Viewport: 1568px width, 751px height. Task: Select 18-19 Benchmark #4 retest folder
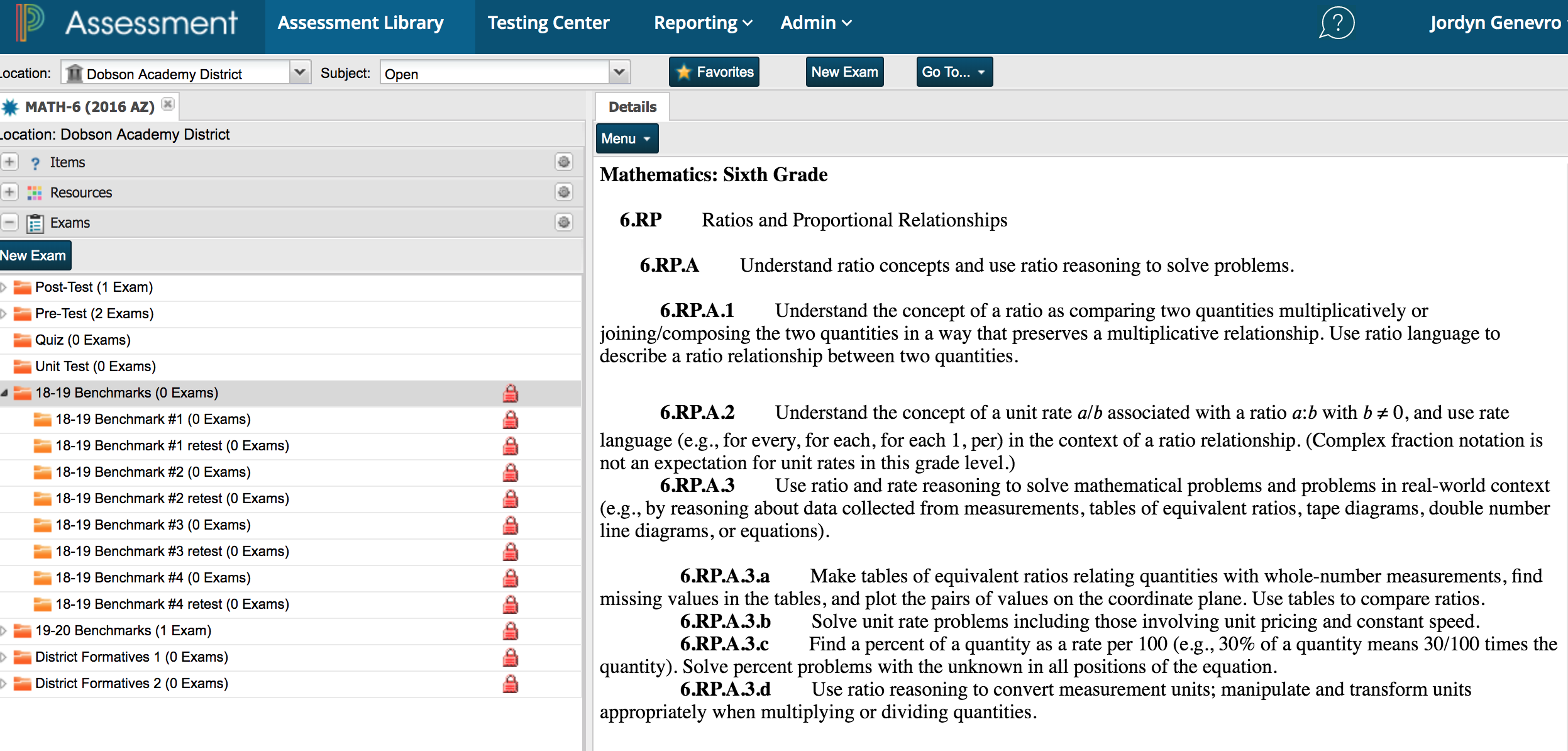click(172, 604)
